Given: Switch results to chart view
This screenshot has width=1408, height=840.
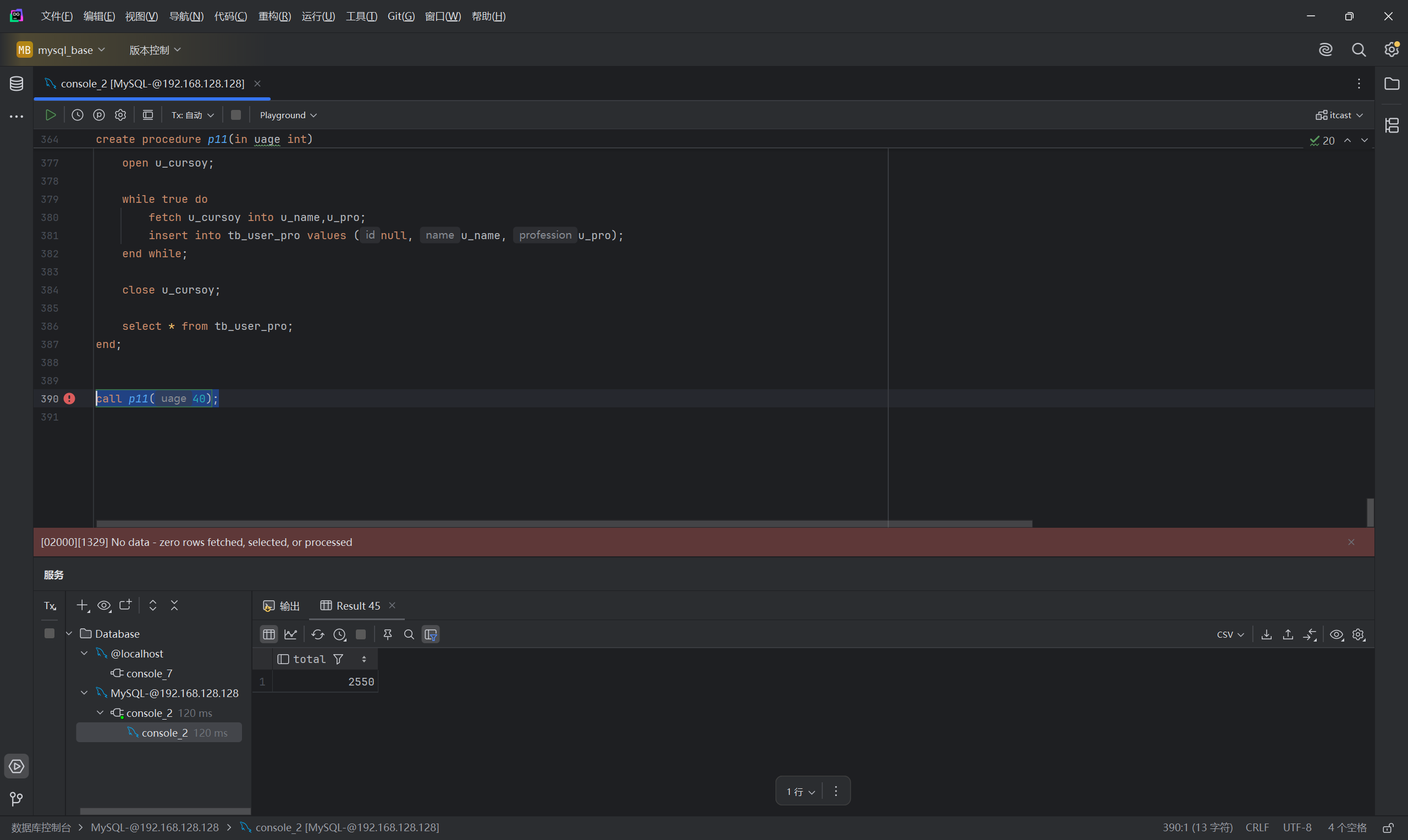Looking at the screenshot, I should pyautogui.click(x=290, y=634).
